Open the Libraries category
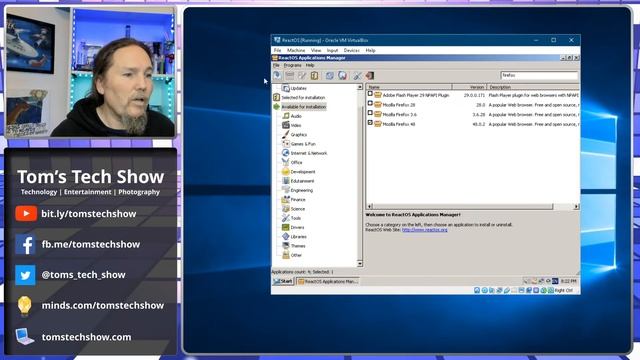Image resolution: width=640 pixels, height=360 pixels. tap(298, 237)
